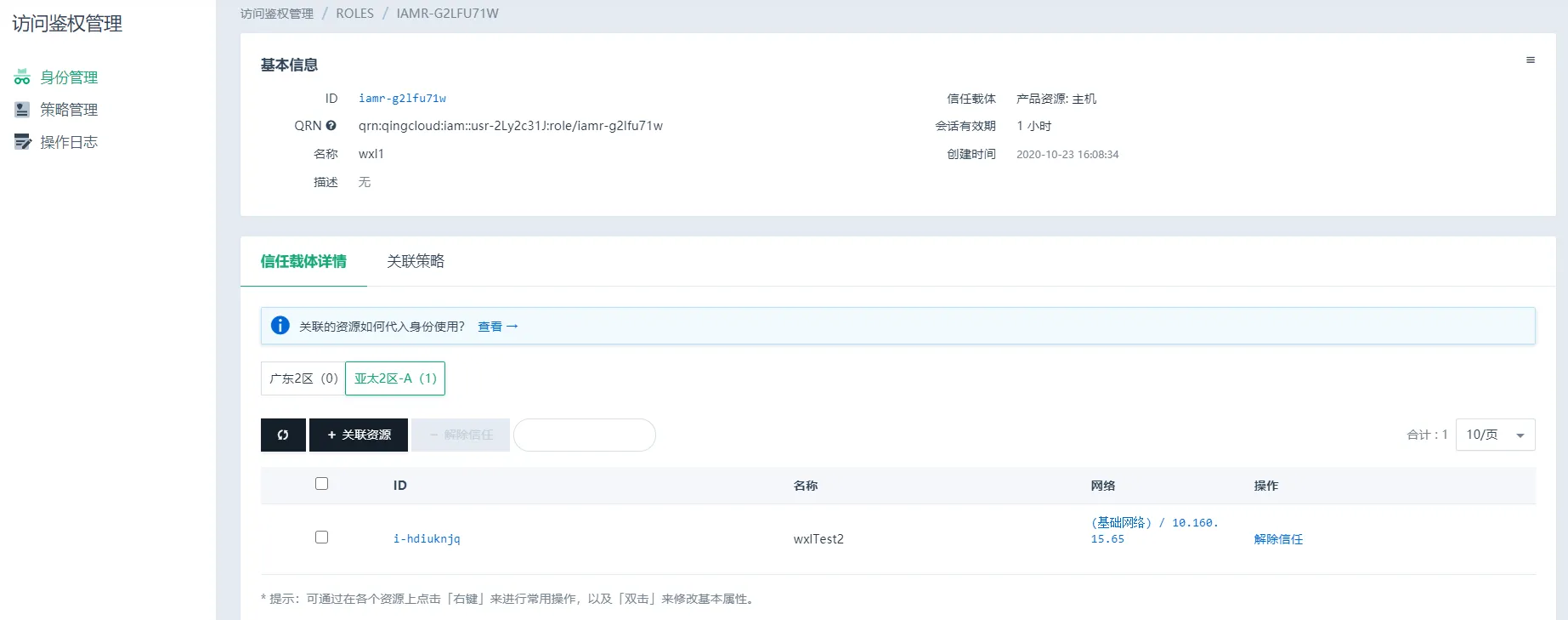Click 描述 value 无

coord(365,182)
